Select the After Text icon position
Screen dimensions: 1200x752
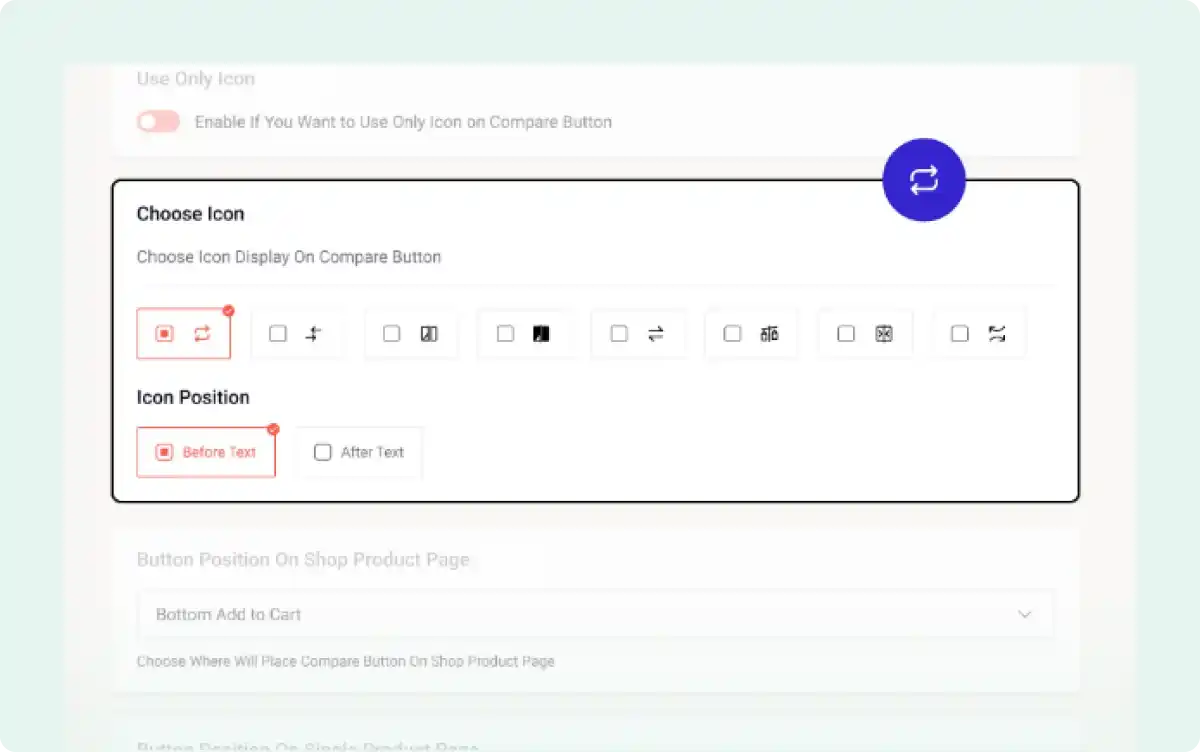click(x=360, y=452)
